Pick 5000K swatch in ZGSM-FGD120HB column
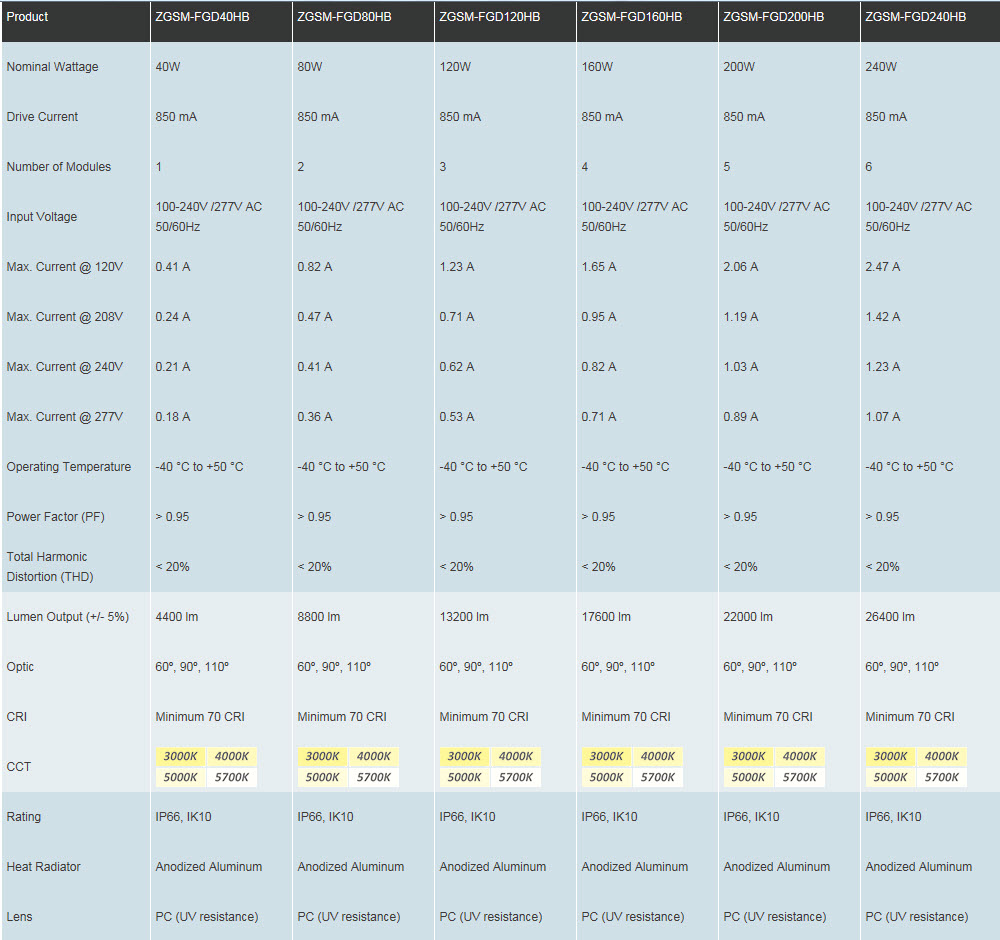 click(x=464, y=777)
